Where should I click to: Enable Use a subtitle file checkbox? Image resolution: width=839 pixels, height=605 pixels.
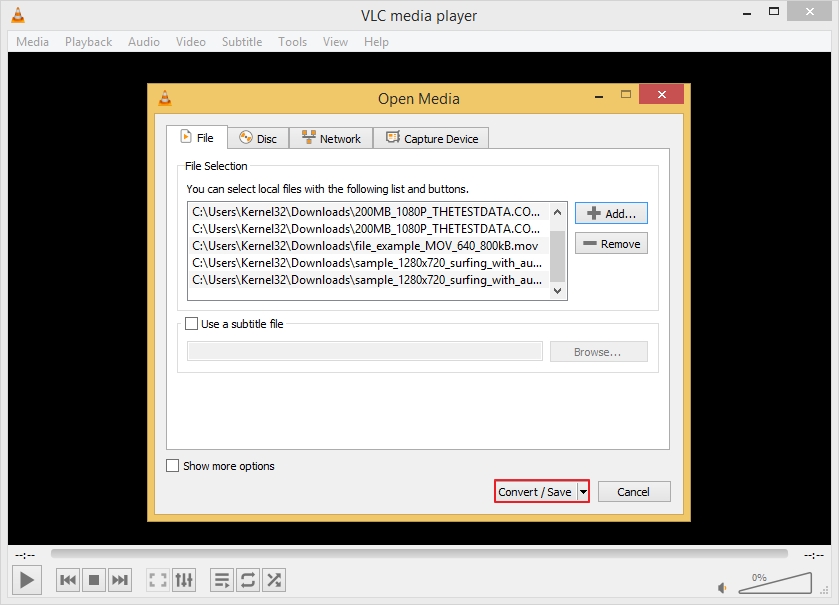[x=191, y=324]
